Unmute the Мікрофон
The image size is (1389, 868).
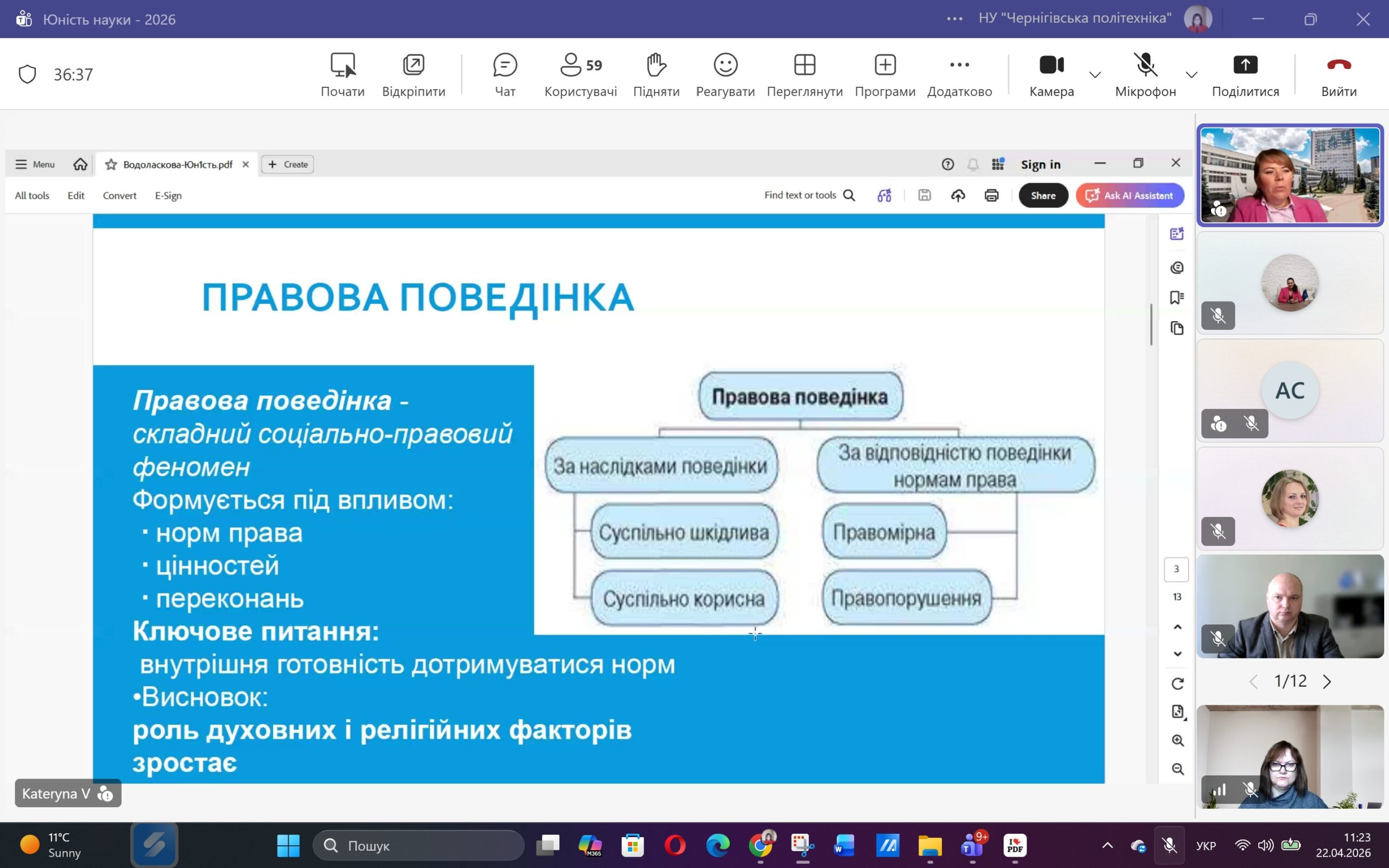click(x=1145, y=75)
